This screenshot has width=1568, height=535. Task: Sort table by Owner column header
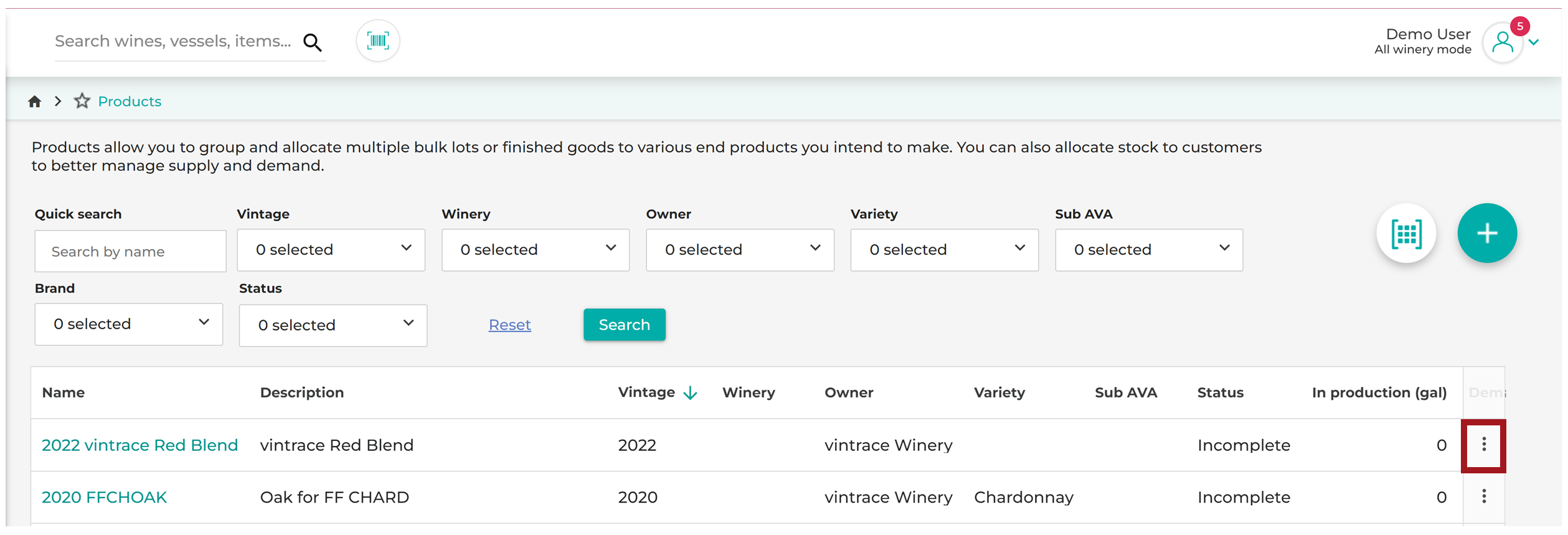click(x=849, y=394)
